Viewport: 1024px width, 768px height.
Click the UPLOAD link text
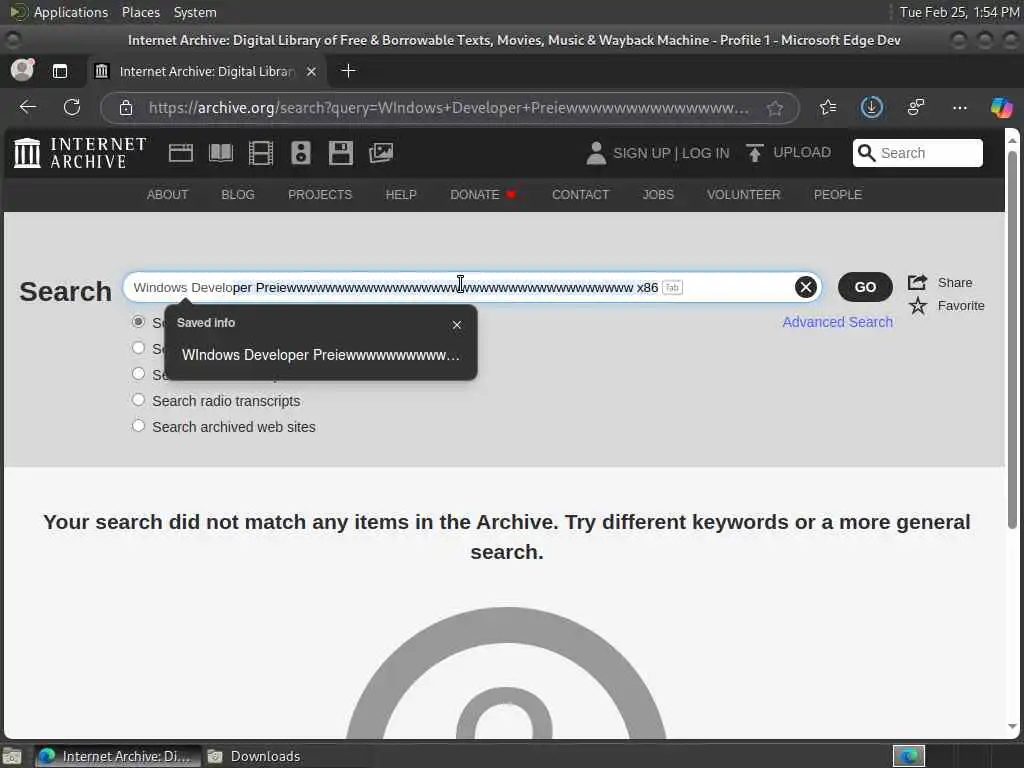[x=802, y=152]
